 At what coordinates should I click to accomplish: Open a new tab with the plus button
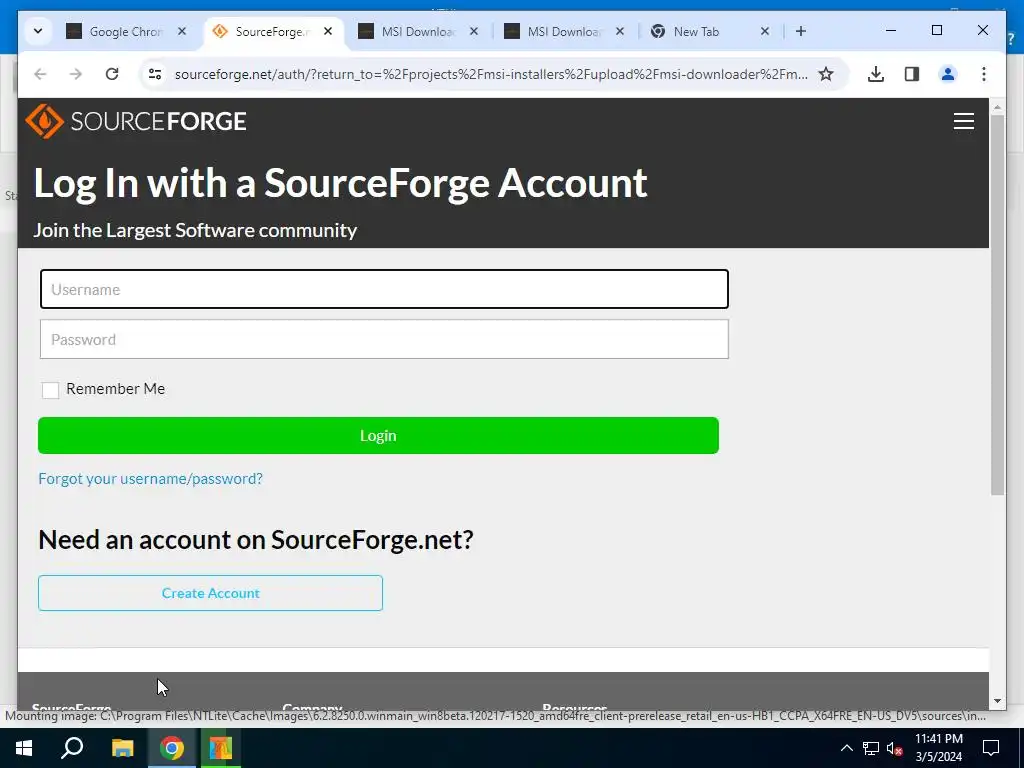pyautogui.click(x=801, y=31)
